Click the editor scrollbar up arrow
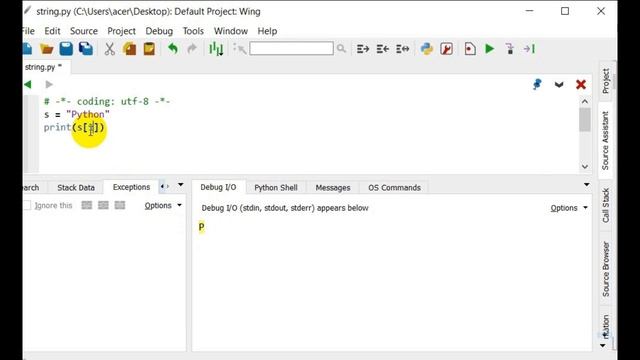 (585, 102)
